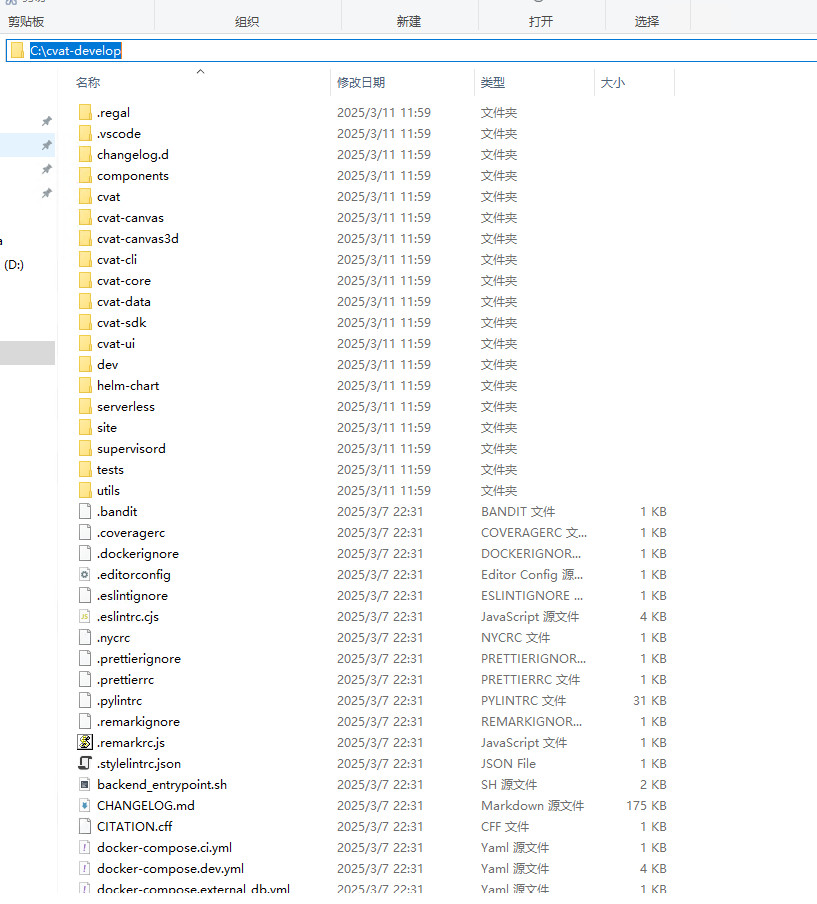
Task: Click the 31 KB size of .pylintrc
Action: (x=650, y=700)
